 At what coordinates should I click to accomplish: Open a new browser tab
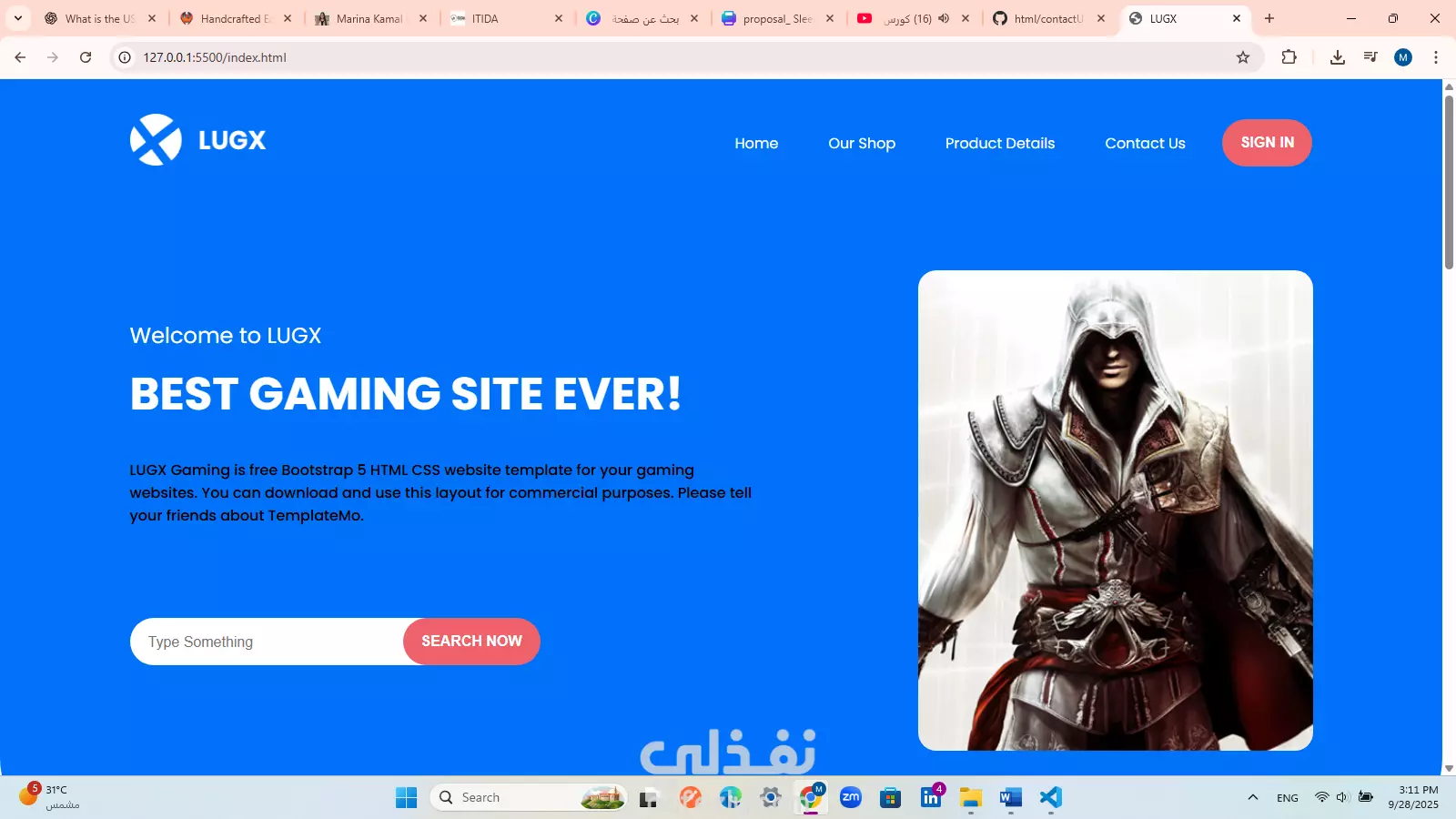pyautogui.click(x=1269, y=18)
